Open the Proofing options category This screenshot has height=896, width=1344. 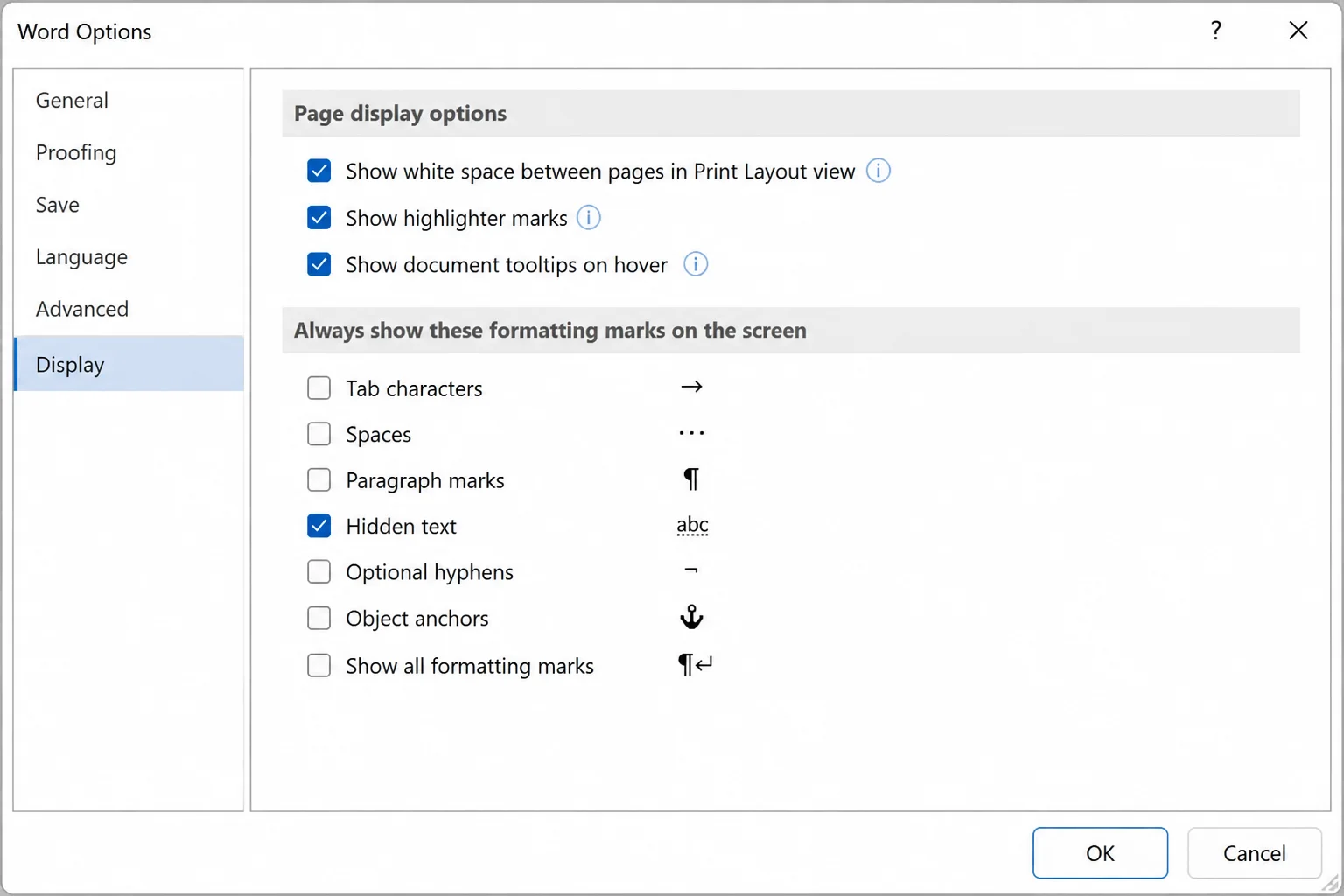[x=129, y=152]
